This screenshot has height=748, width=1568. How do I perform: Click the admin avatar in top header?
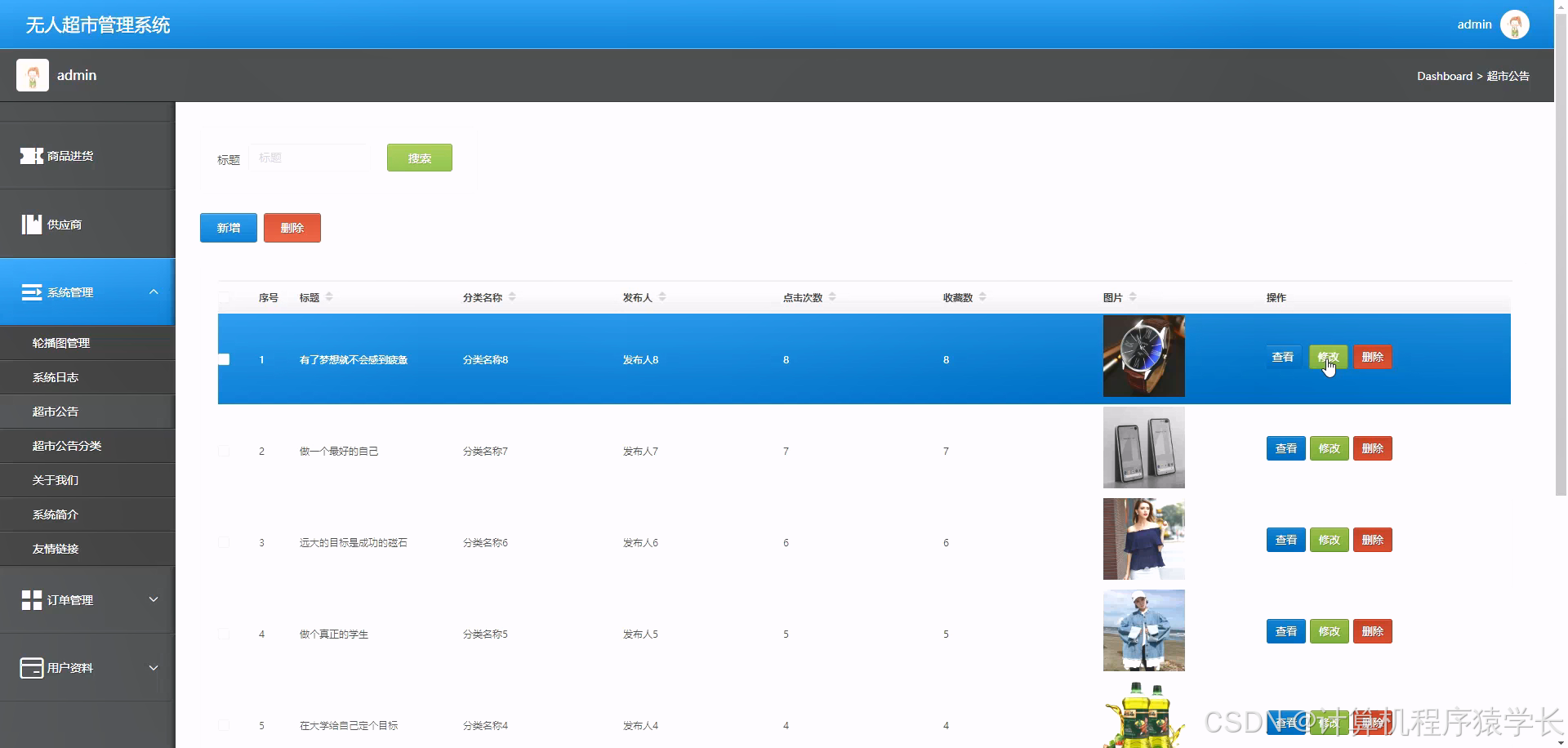[x=1514, y=24]
